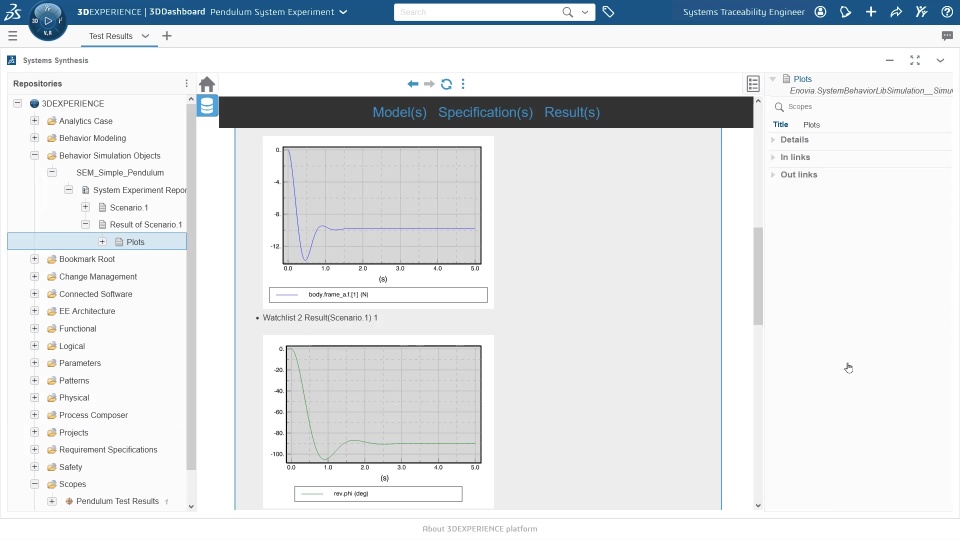The height and width of the screenshot is (540, 960).
Task: Click the body.frame_a.f[1] force plot
Action: pyautogui.click(x=378, y=222)
